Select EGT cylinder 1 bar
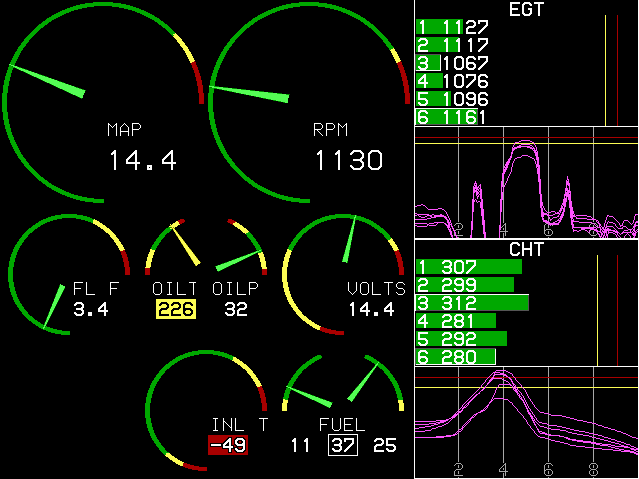Viewport: 639px width, 479px height. pyautogui.click(x=452, y=27)
